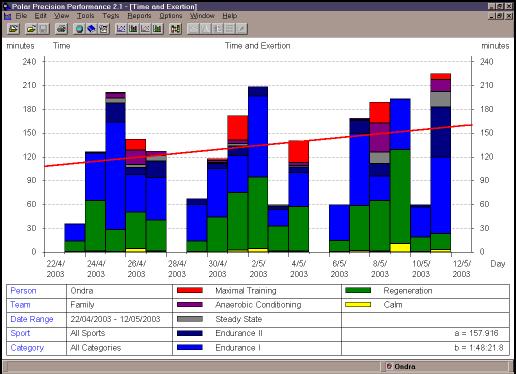Click the Date Range field label
This screenshot has height=374, width=516.
[x=32, y=319]
